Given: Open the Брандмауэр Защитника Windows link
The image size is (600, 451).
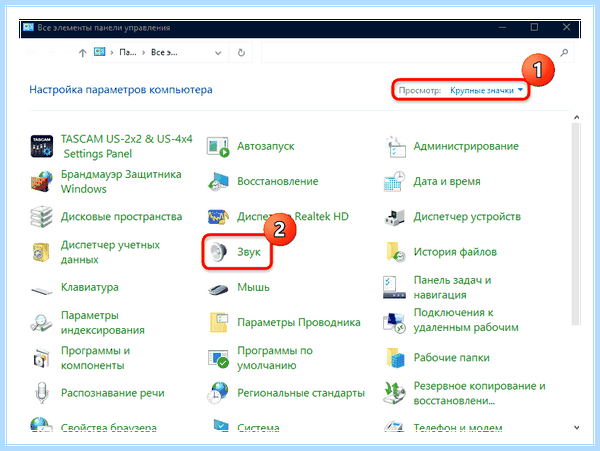Looking at the screenshot, I should [121, 181].
